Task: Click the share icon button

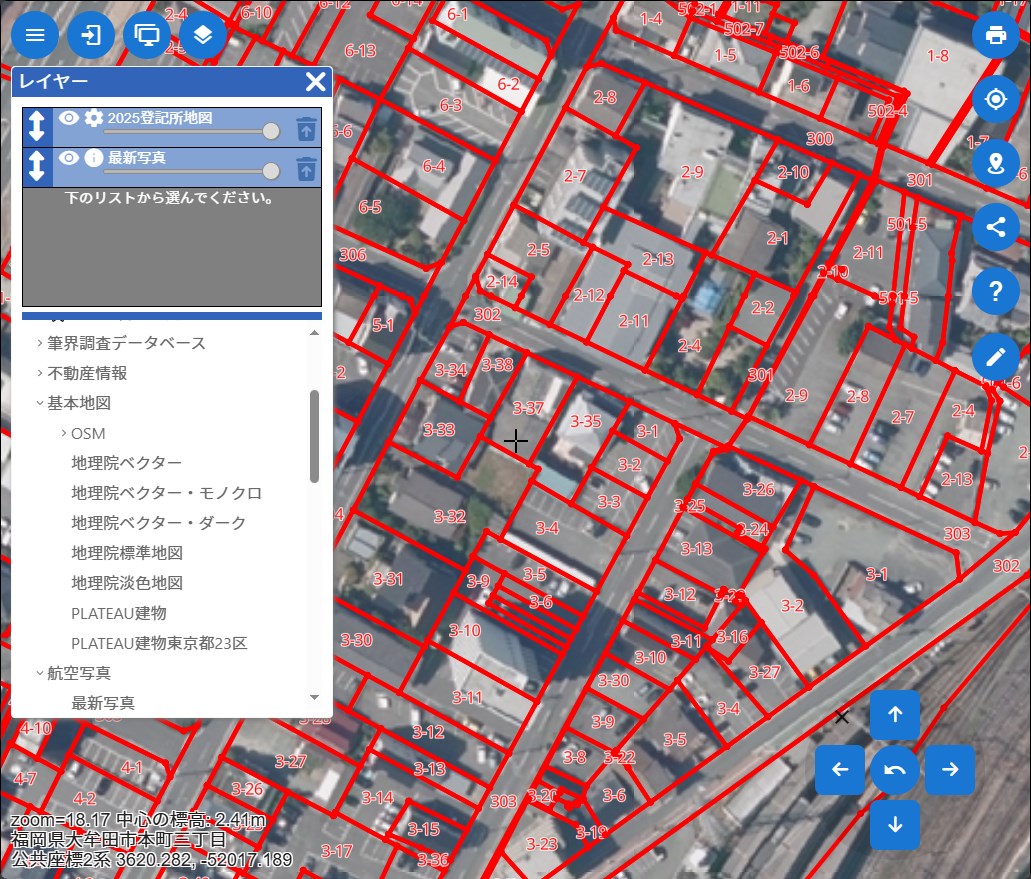Action: coord(995,226)
